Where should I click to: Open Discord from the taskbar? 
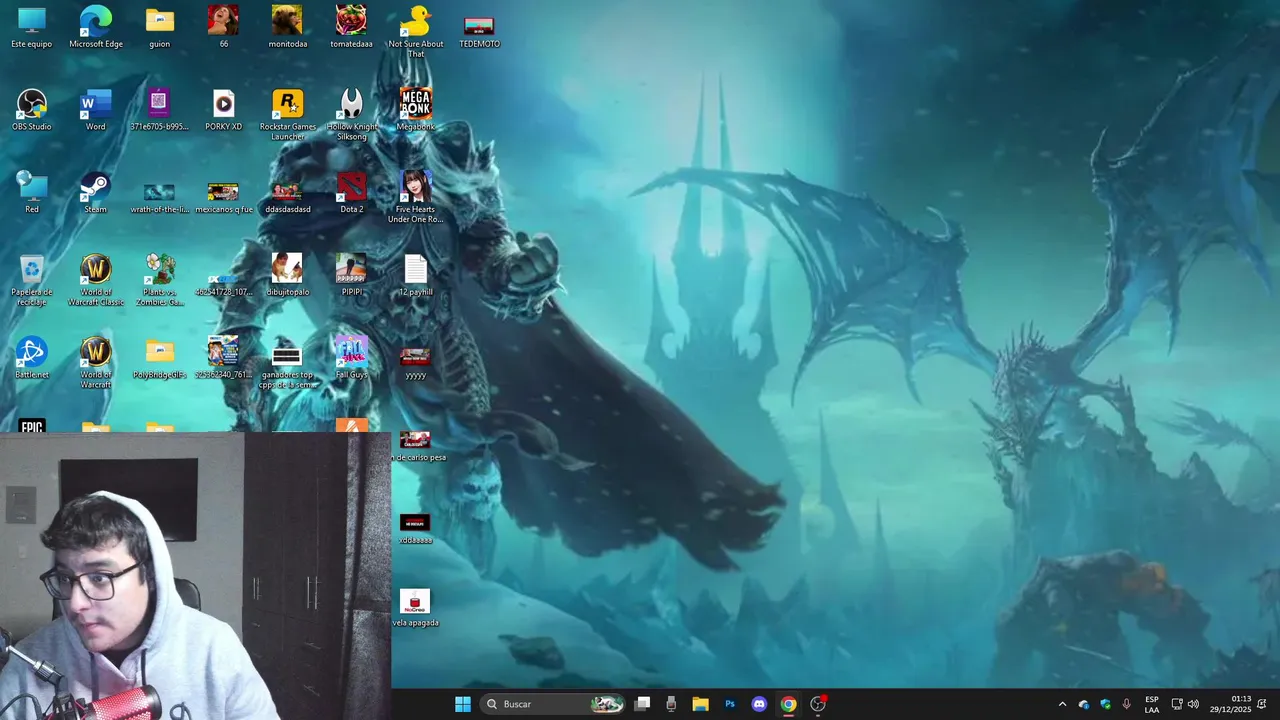[x=759, y=704]
